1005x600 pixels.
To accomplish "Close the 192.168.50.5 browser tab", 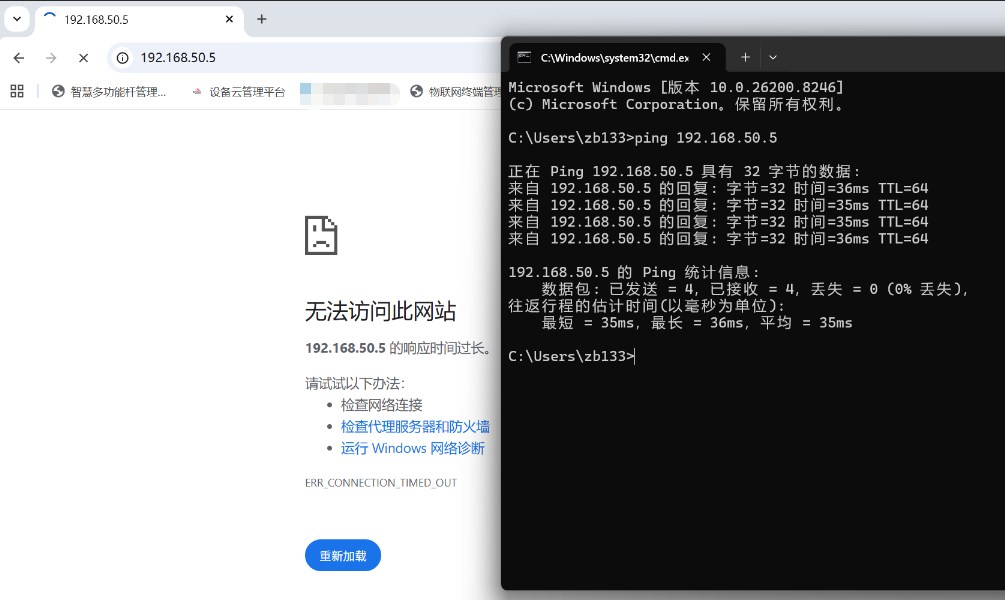I will (229, 19).
